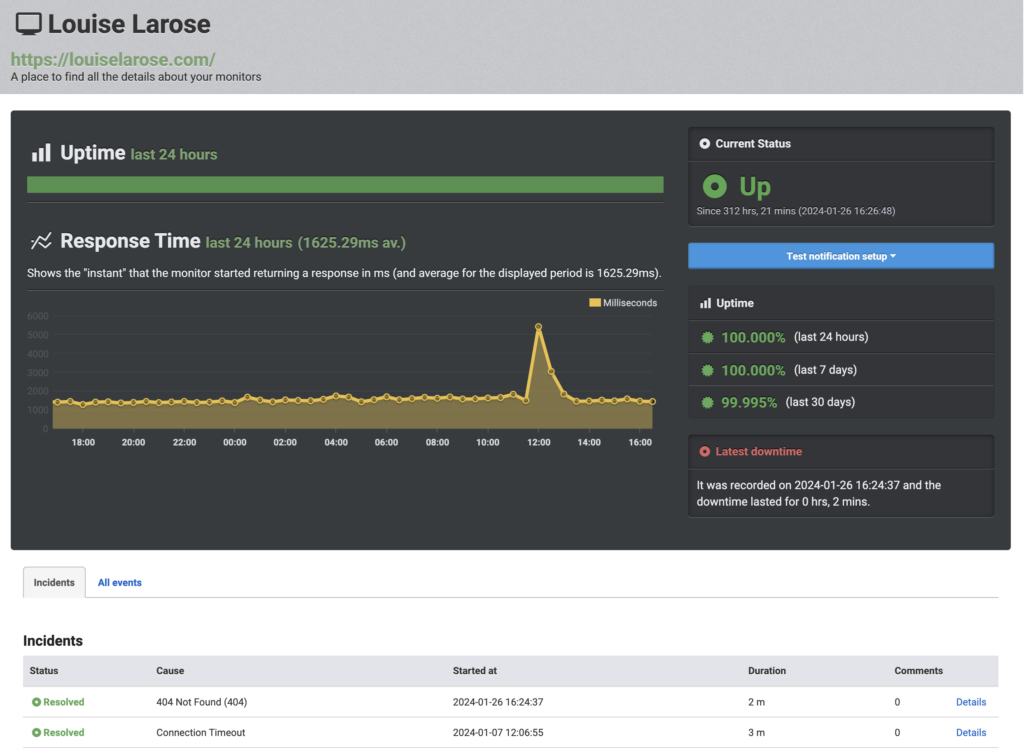
Task: Open the Test notification setup dropdown
Action: coord(840,256)
